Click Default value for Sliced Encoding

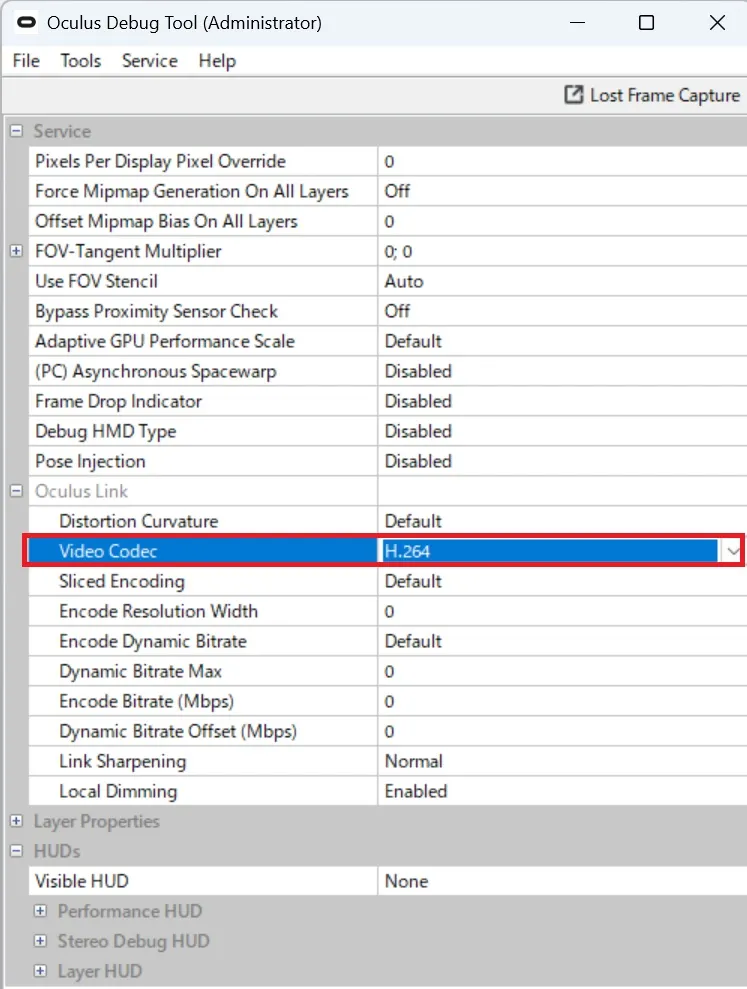(x=413, y=581)
